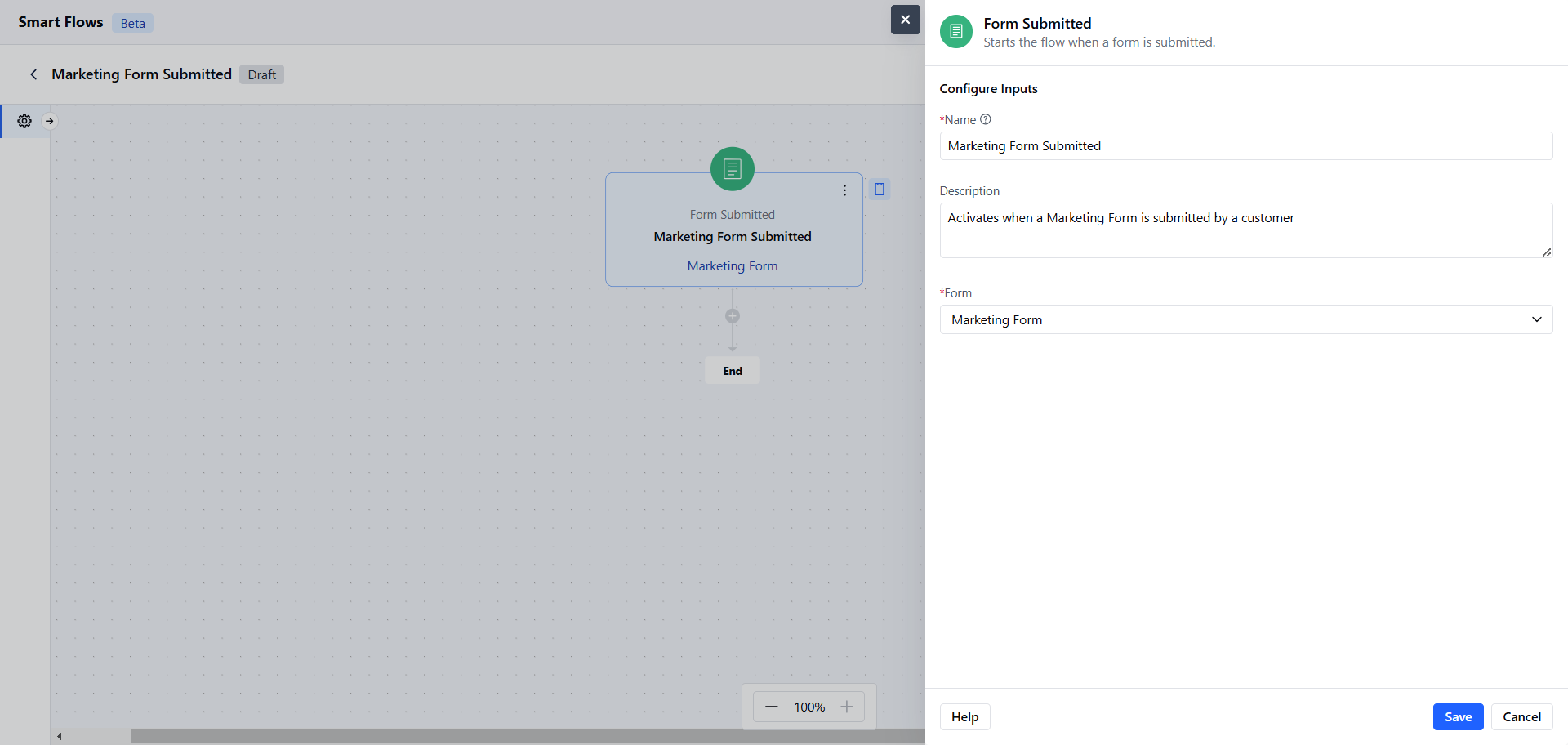Click the Marketing Form Submitted node title
The height and width of the screenshot is (745, 1568).
click(733, 237)
